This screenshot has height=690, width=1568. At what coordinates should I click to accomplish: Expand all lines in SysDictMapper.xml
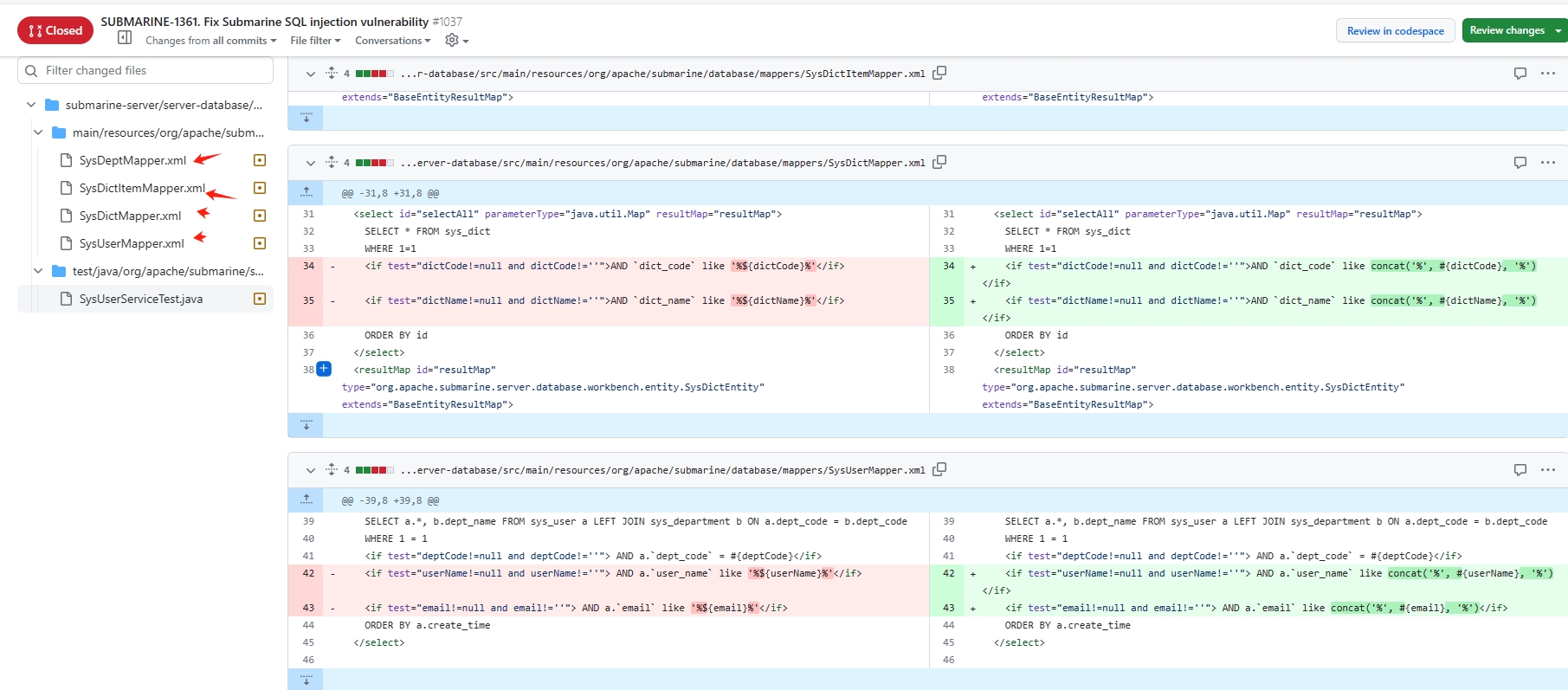click(x=331, y=162)
